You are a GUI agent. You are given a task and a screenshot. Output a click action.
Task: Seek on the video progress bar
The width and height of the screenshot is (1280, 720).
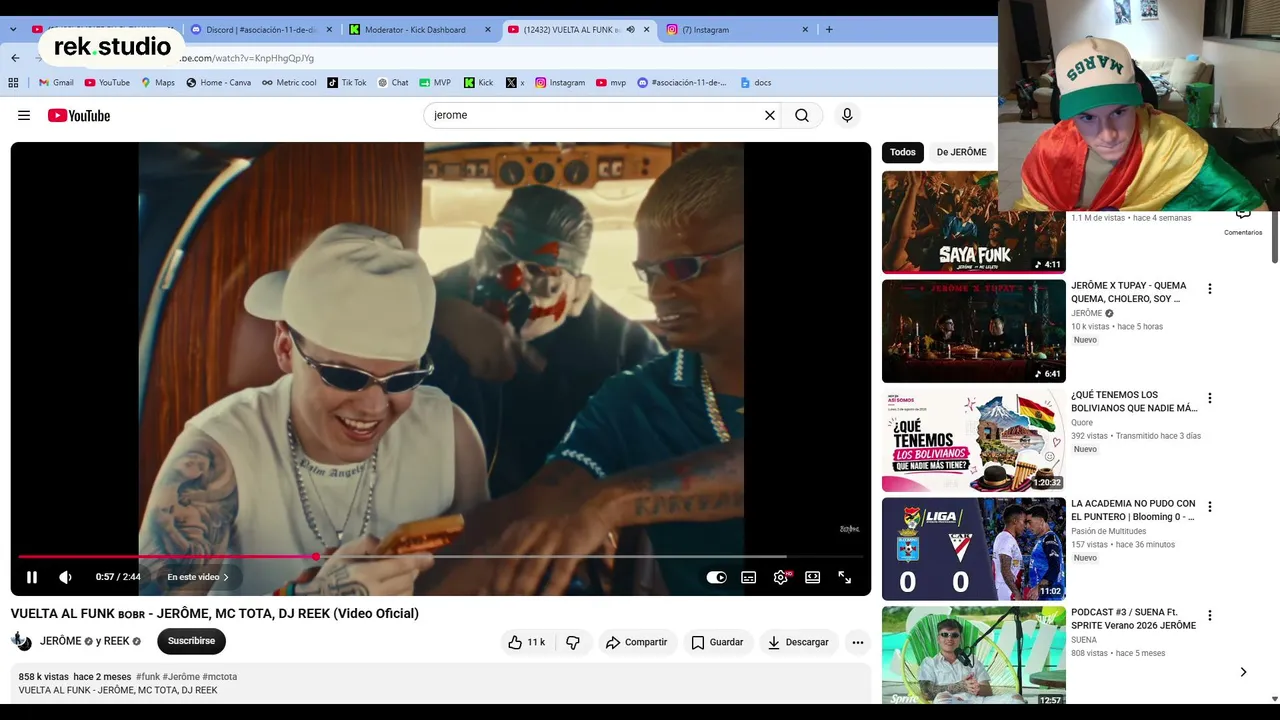pyautogui.click(x=440, y=556)
